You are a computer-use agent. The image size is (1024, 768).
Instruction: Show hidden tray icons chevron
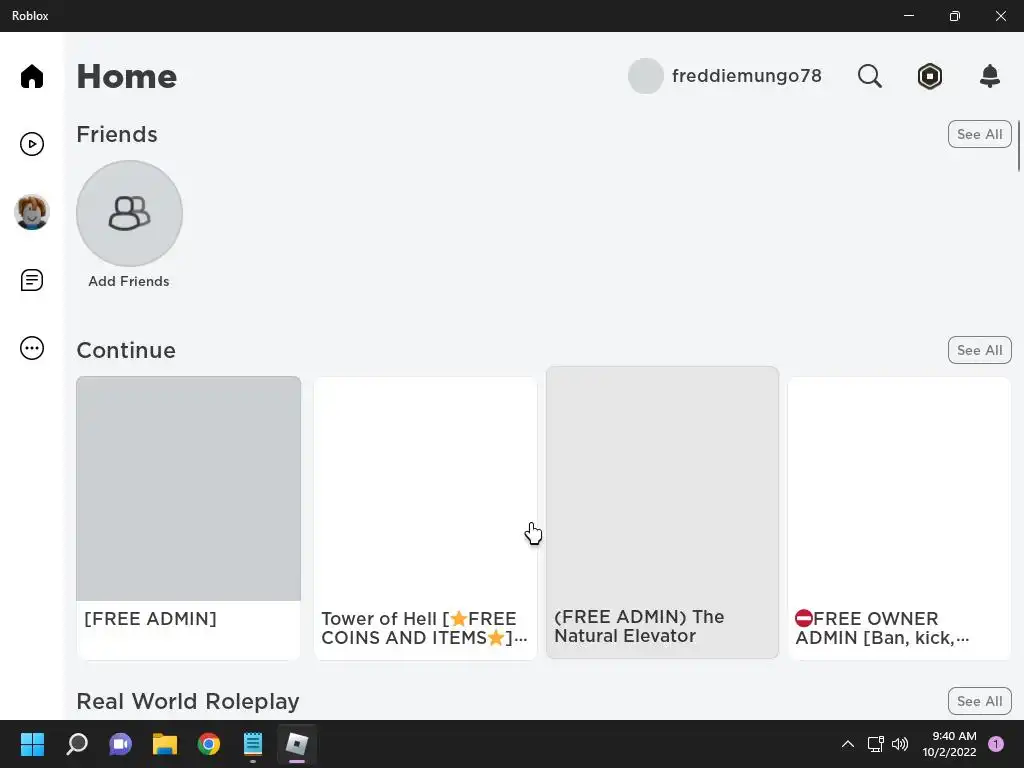[x=848, y=744]
